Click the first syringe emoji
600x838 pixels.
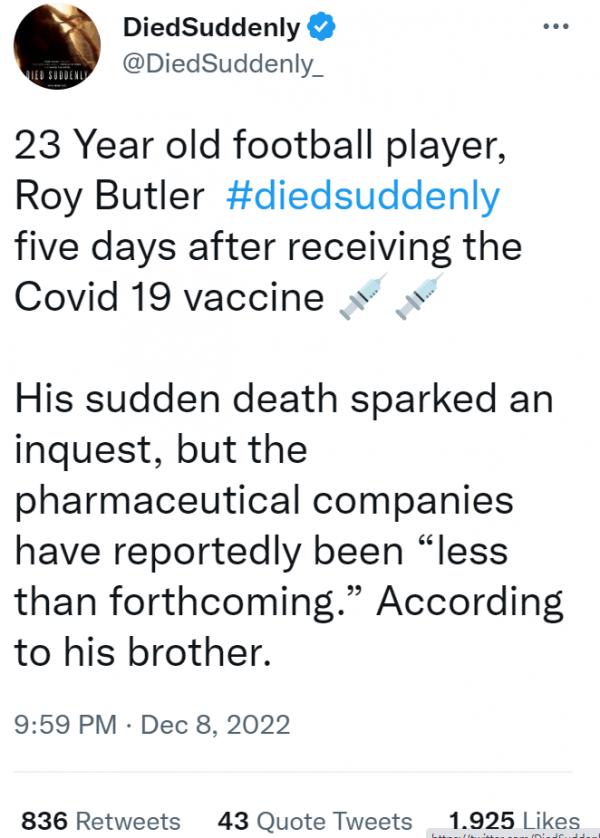coord(361,298)
